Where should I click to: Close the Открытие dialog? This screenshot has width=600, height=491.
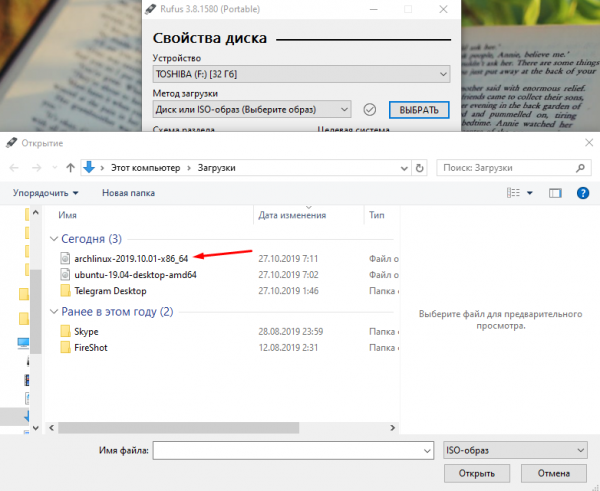589,143
